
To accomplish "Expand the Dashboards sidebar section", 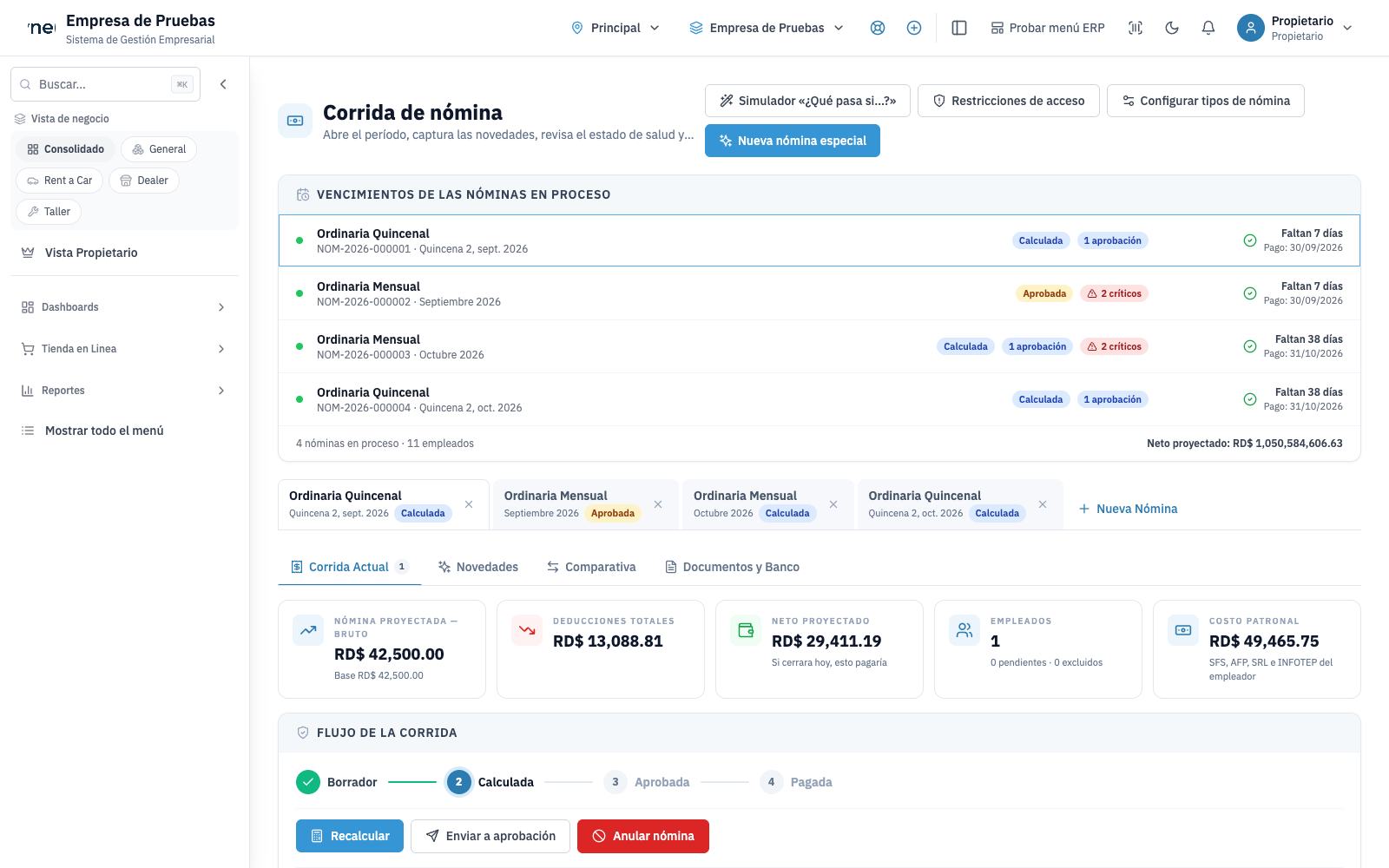I will pos(124,307).
